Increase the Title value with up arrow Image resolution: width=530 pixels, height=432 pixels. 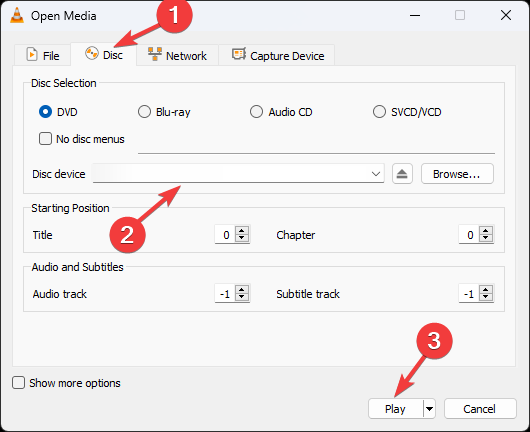coord(242,231)
